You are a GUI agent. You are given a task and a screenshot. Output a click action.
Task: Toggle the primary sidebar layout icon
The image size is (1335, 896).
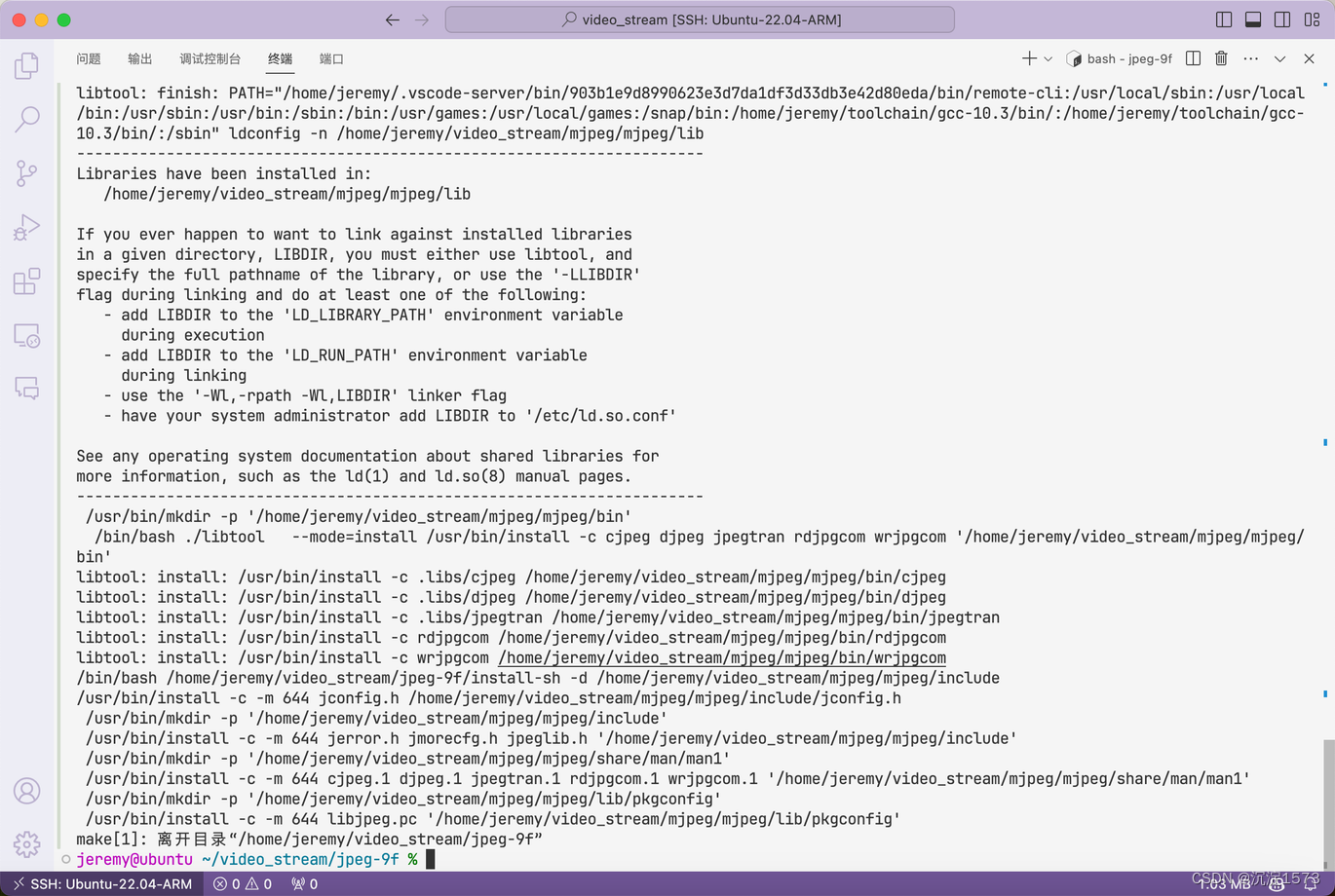pyautogui.click(x=1225, y=19)
